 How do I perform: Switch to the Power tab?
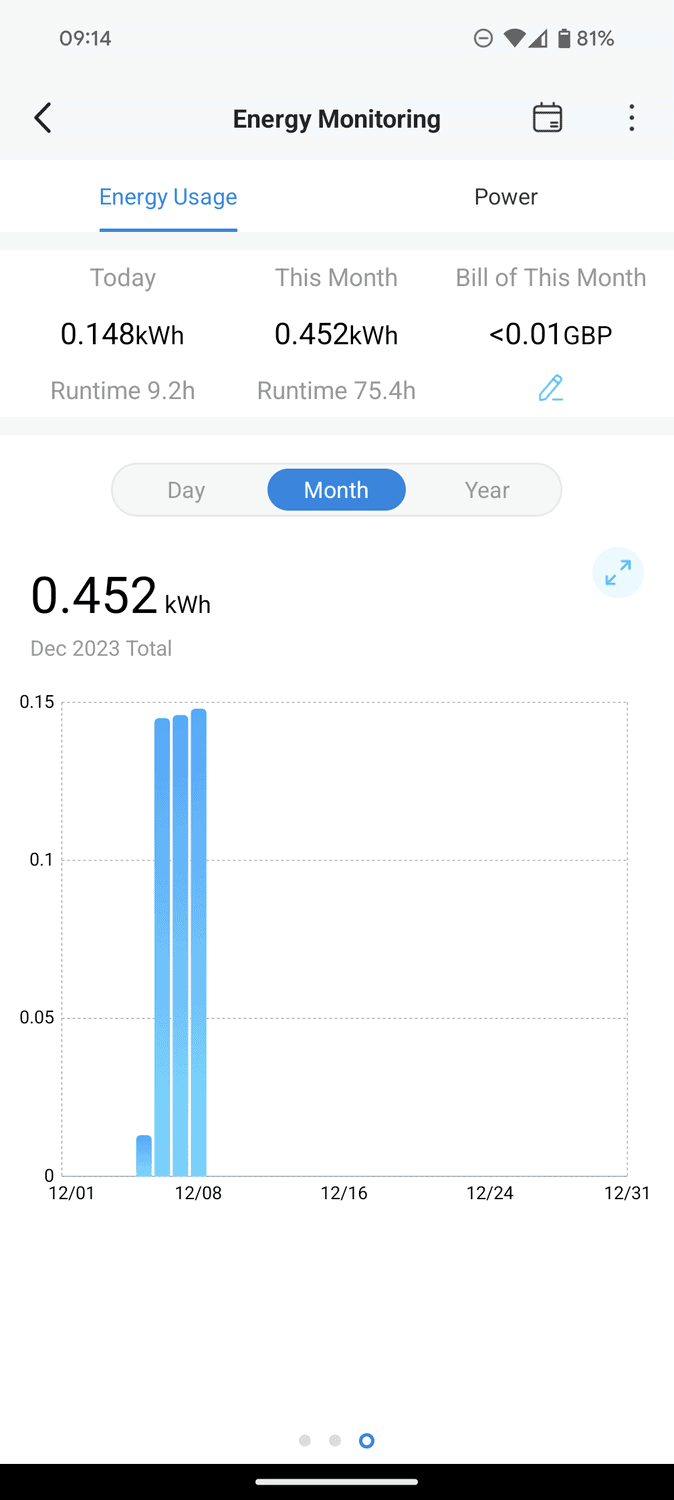tap(506, 197)
